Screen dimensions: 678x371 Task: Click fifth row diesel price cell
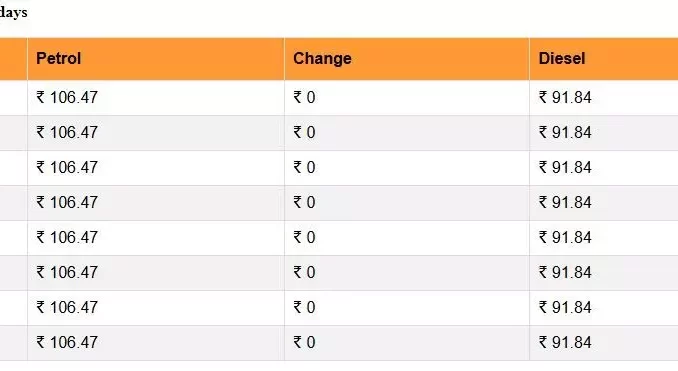coord(604,238)
